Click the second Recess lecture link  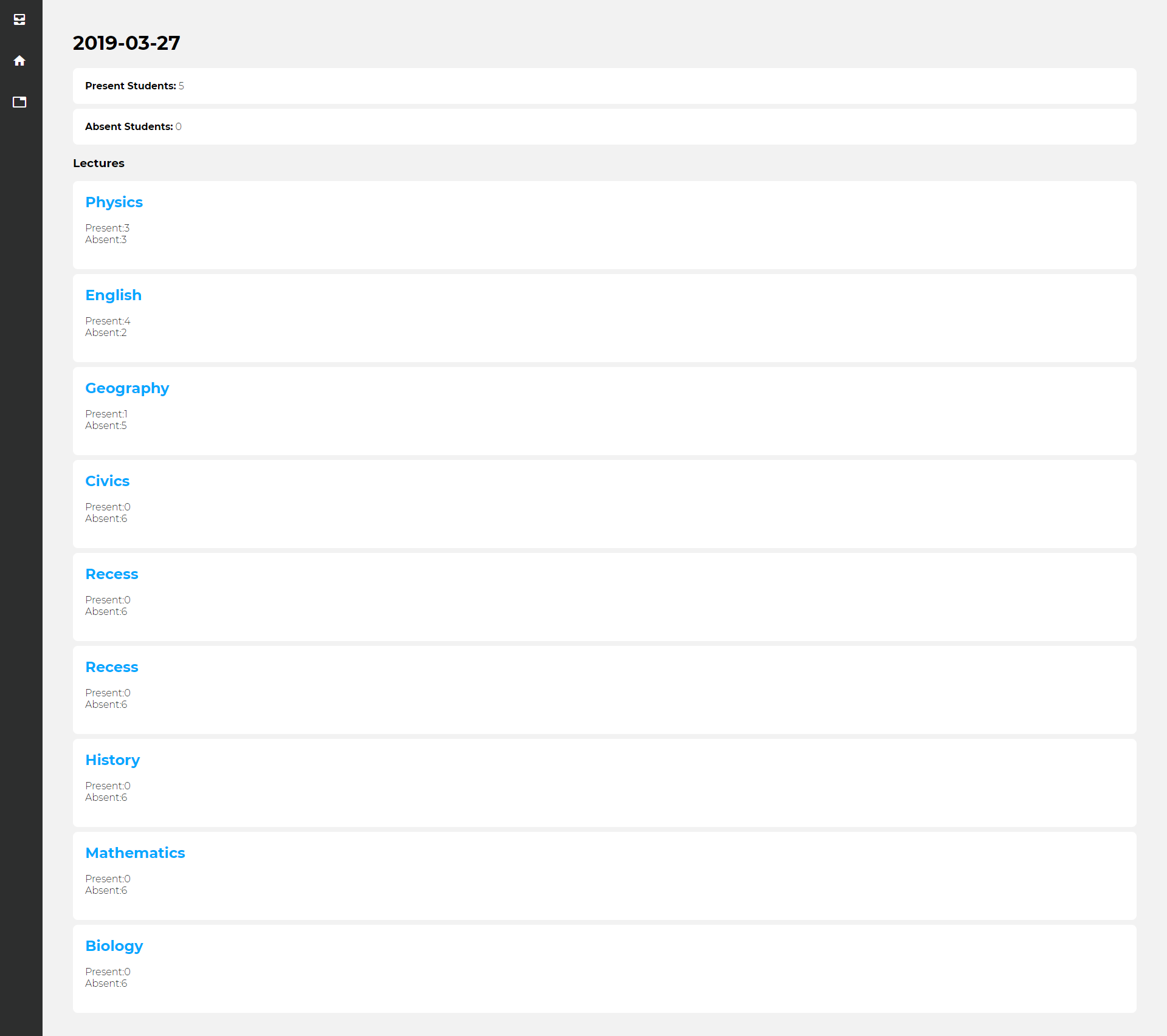[112, 667]
